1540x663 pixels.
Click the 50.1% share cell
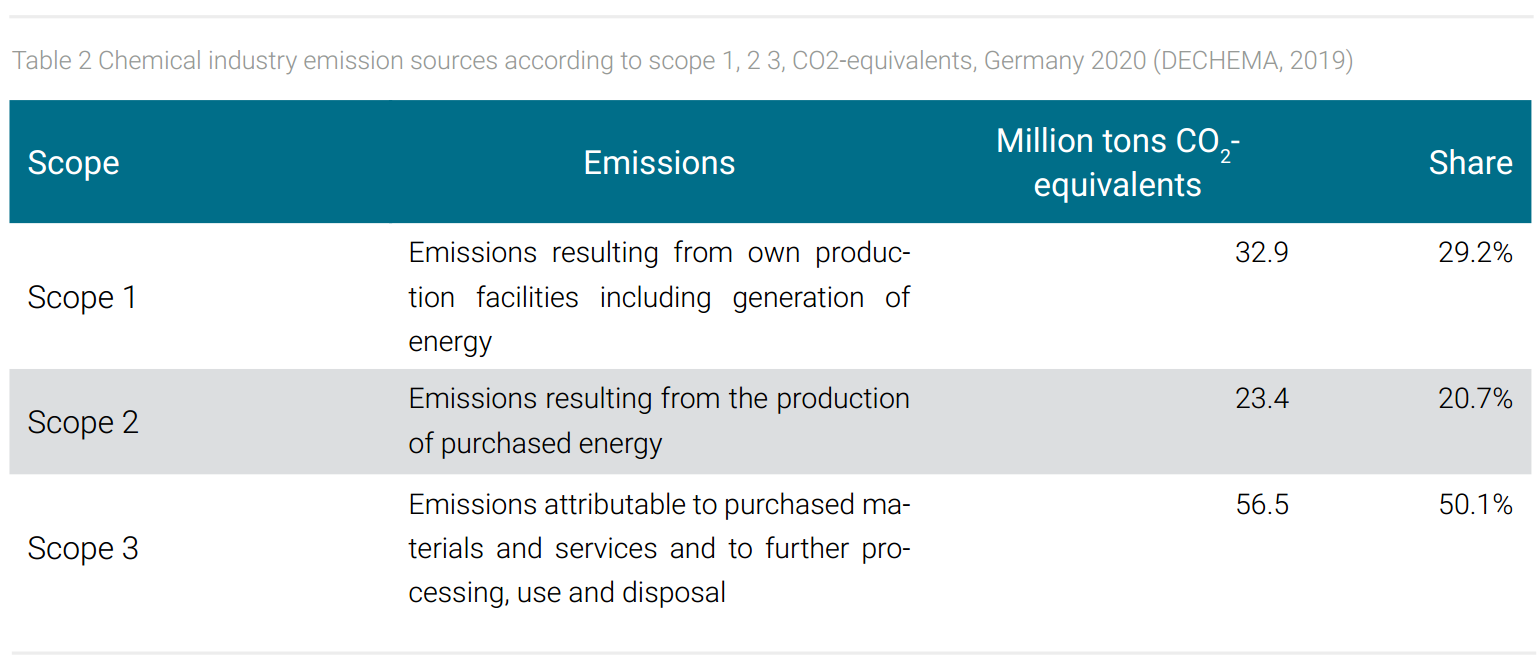coord(1475,505)
